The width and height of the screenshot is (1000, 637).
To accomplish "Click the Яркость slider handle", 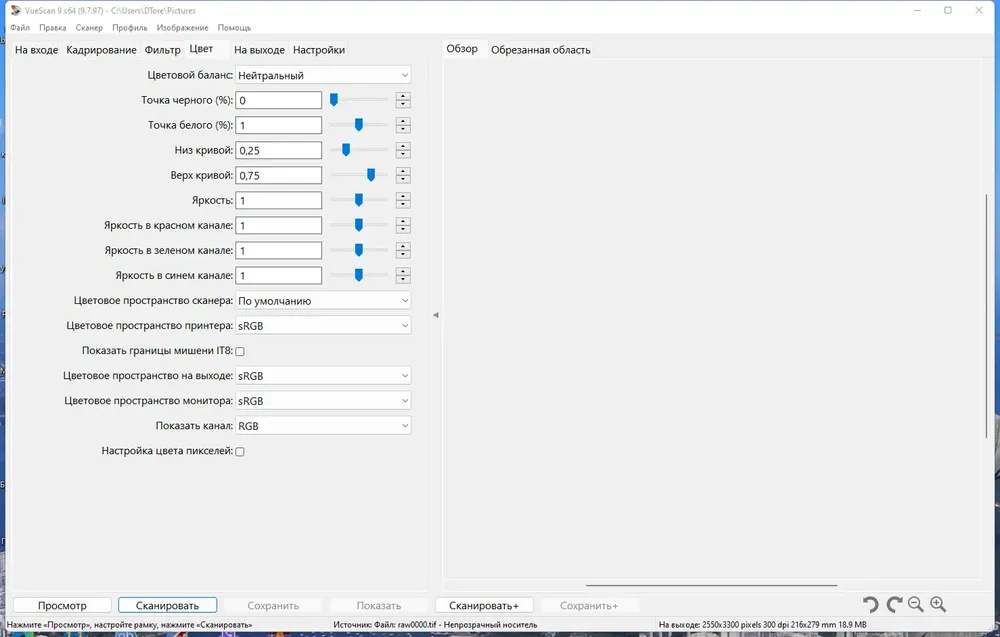I will tap(358, 200).
